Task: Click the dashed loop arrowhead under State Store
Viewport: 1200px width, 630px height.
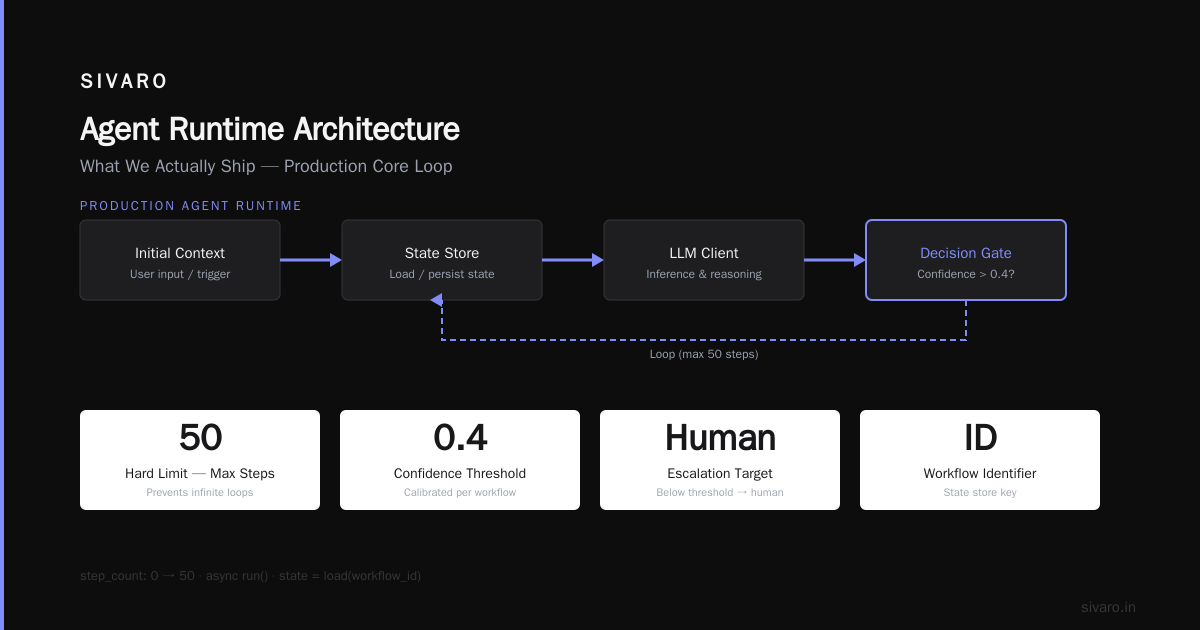Action: pos(442,301)
